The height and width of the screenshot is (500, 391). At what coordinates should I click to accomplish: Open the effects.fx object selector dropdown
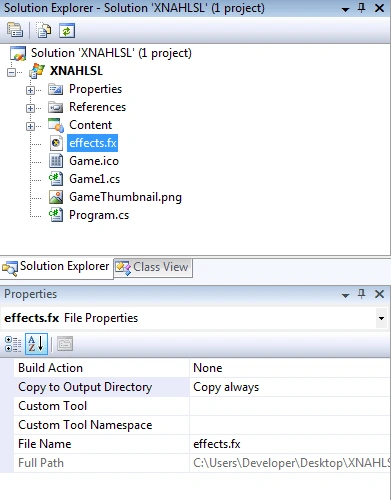coord(381,318)
